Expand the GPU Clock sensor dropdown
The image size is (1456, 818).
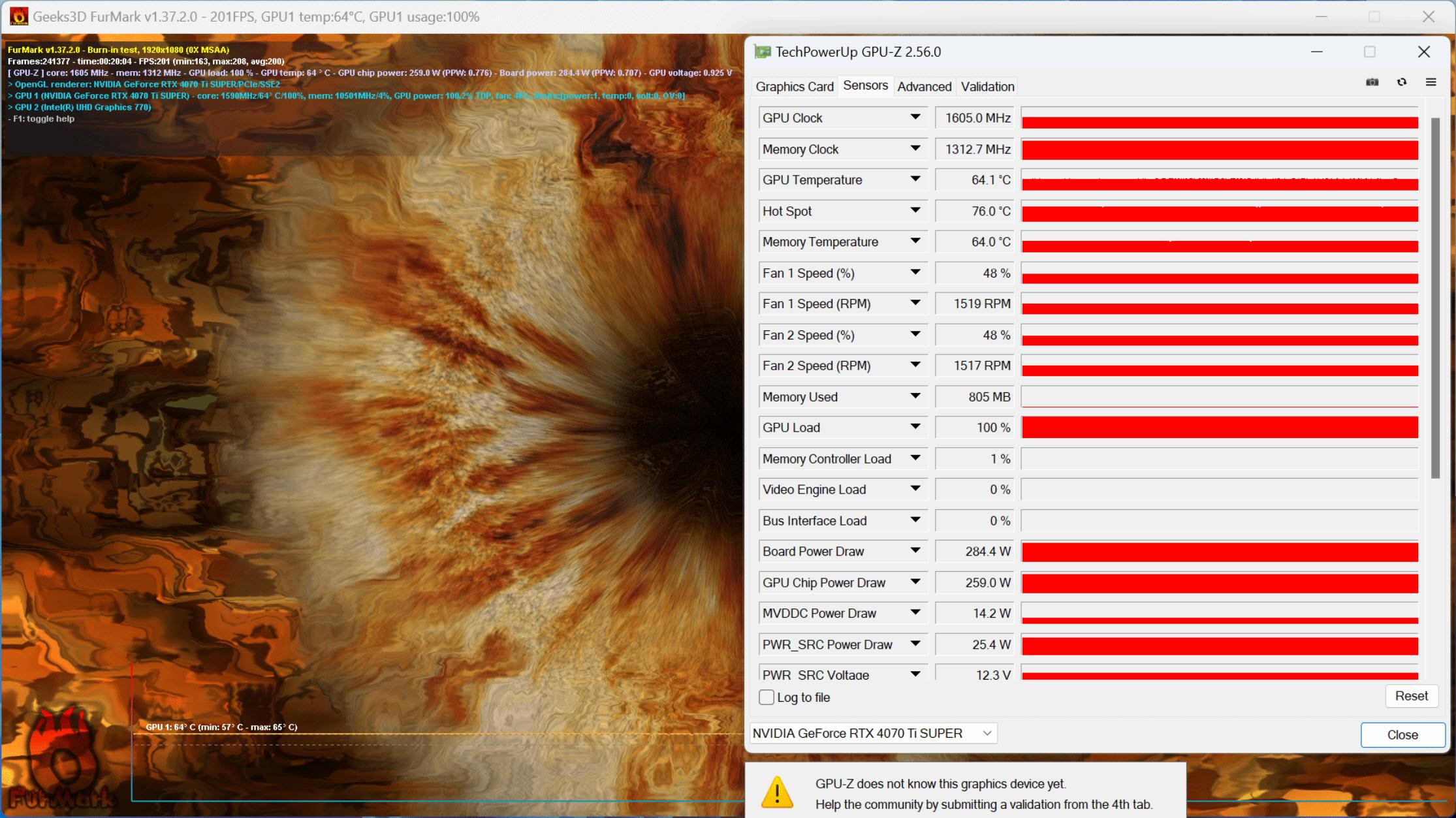point(916,117)
